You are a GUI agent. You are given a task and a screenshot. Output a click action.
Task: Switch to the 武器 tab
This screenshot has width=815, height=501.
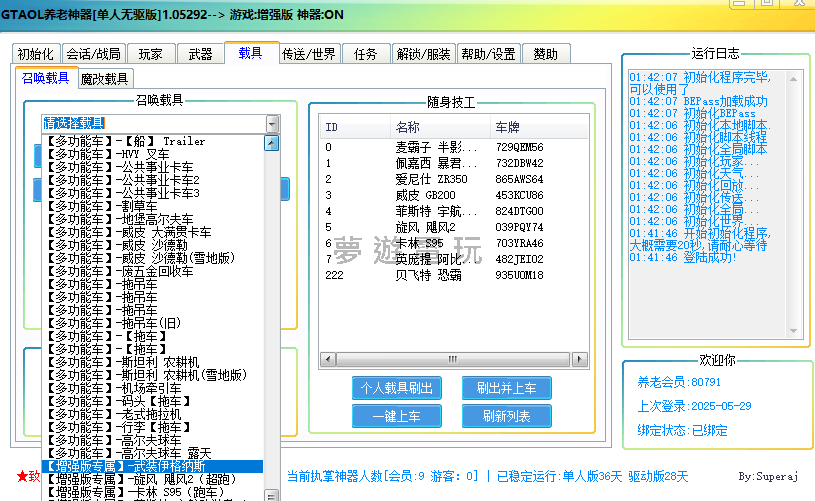pos(200,54)
